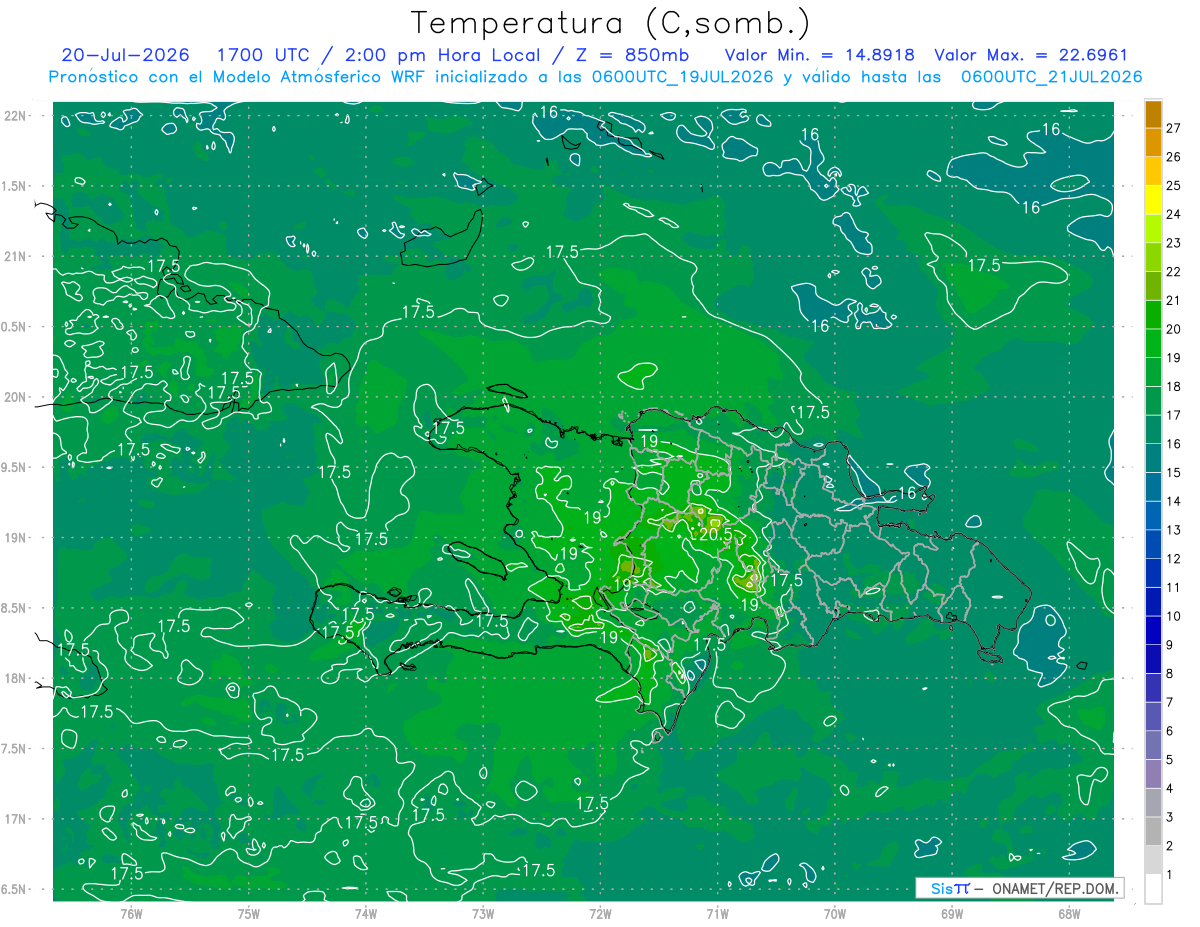
Task: Click the dark blue segment between 9 and 10
Action: [1153, 631]
